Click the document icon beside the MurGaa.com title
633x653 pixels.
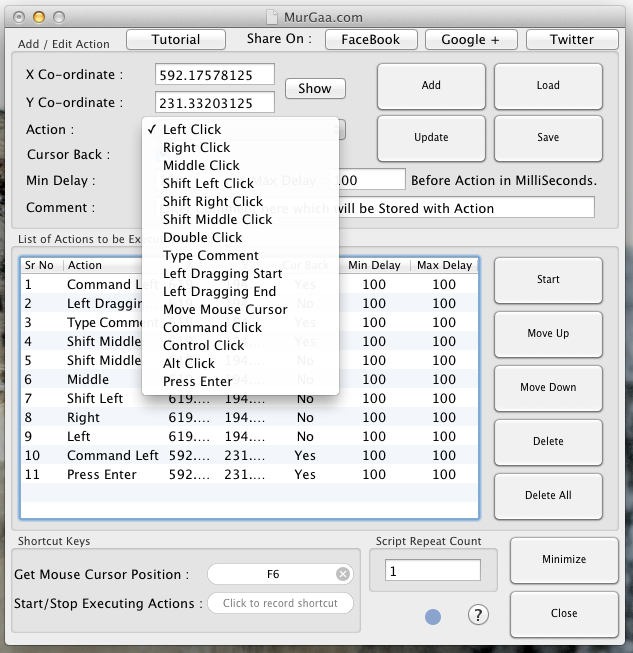pos(272,17)
